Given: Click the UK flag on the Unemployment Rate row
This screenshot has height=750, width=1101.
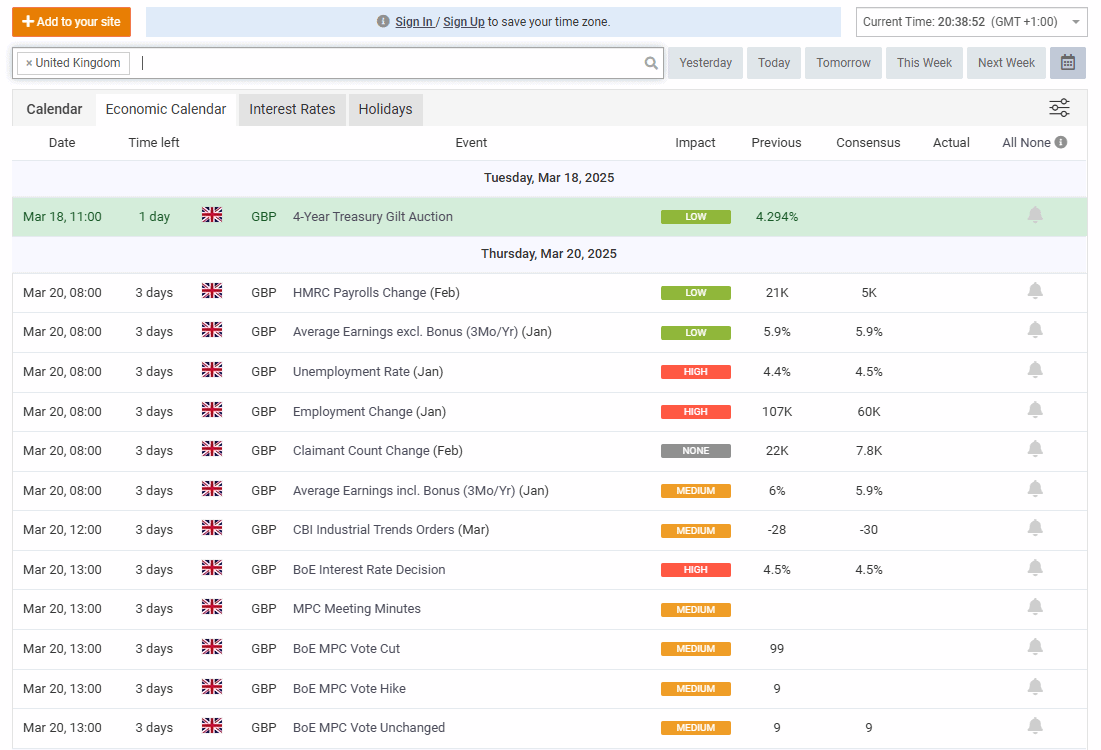Looking at the screenshot, I should (x=211, y=369).
